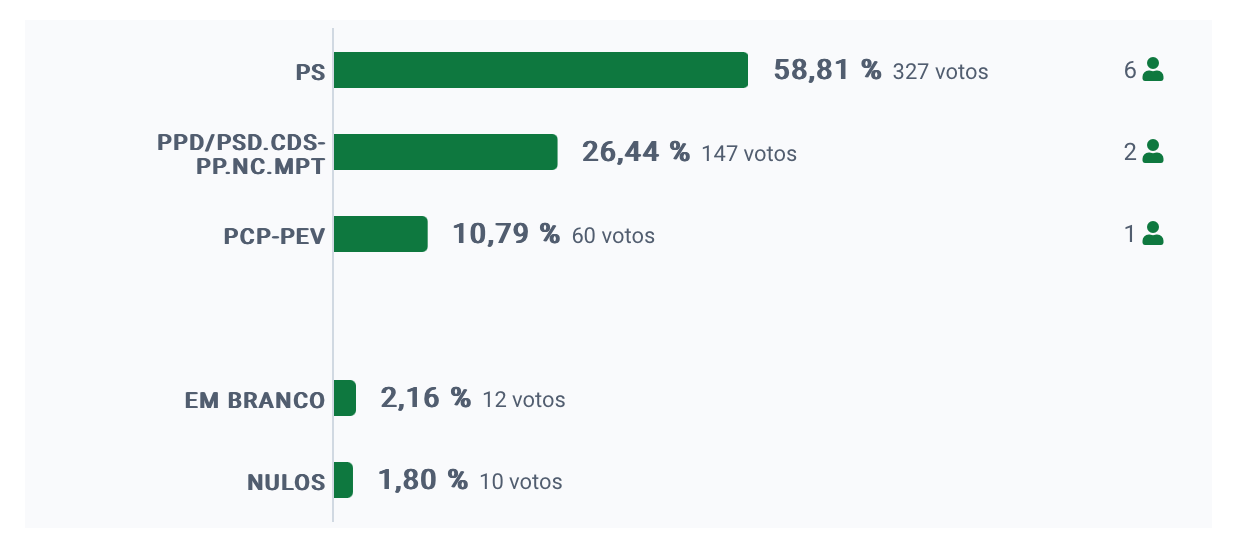Select the PCP-PEV party label

[274, 236]
